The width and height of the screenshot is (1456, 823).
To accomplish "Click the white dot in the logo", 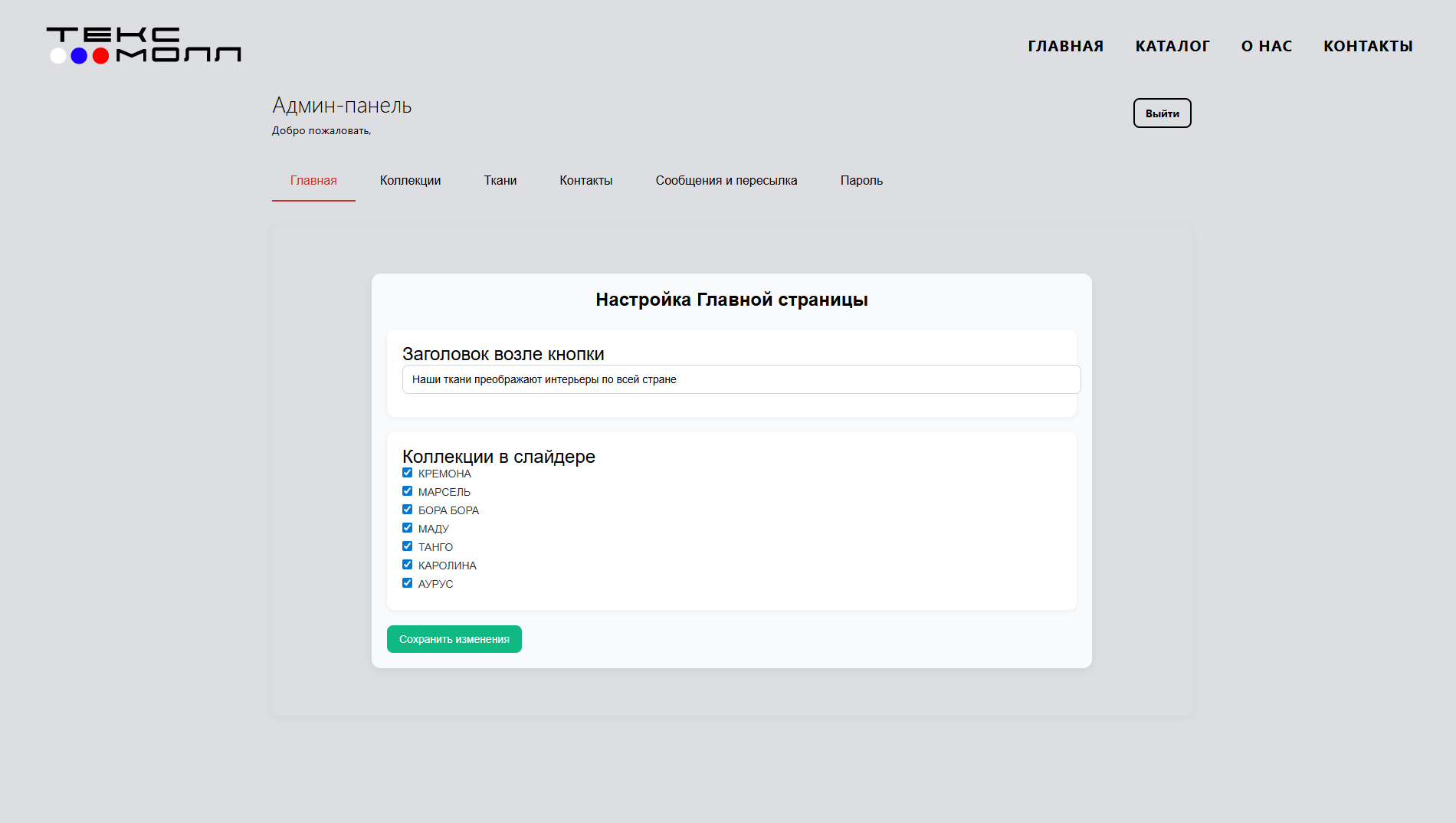I will click(x=58, y=55).
